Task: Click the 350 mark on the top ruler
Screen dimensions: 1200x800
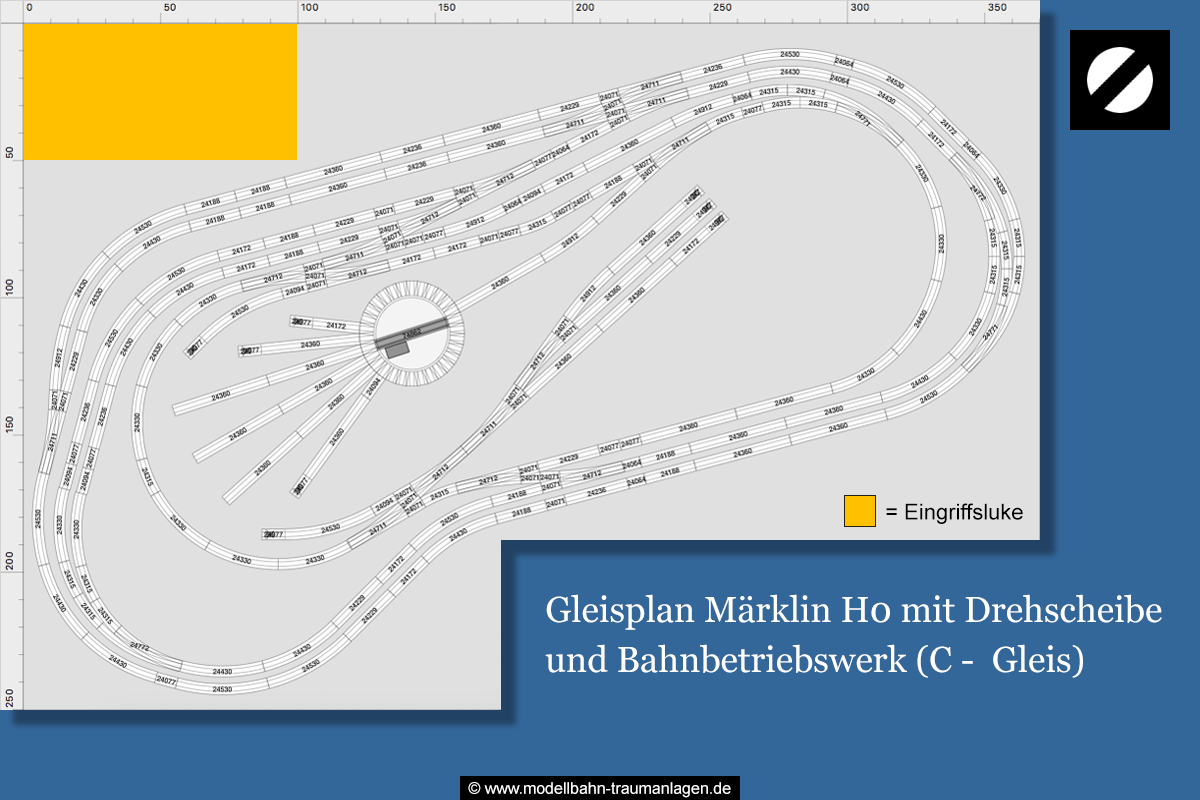Action: [x=997, y=7]
